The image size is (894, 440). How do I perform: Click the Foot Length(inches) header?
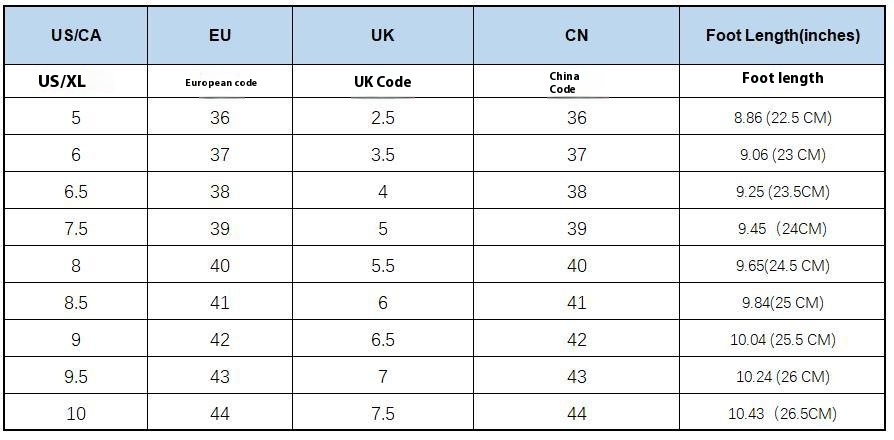click(782, 35)
